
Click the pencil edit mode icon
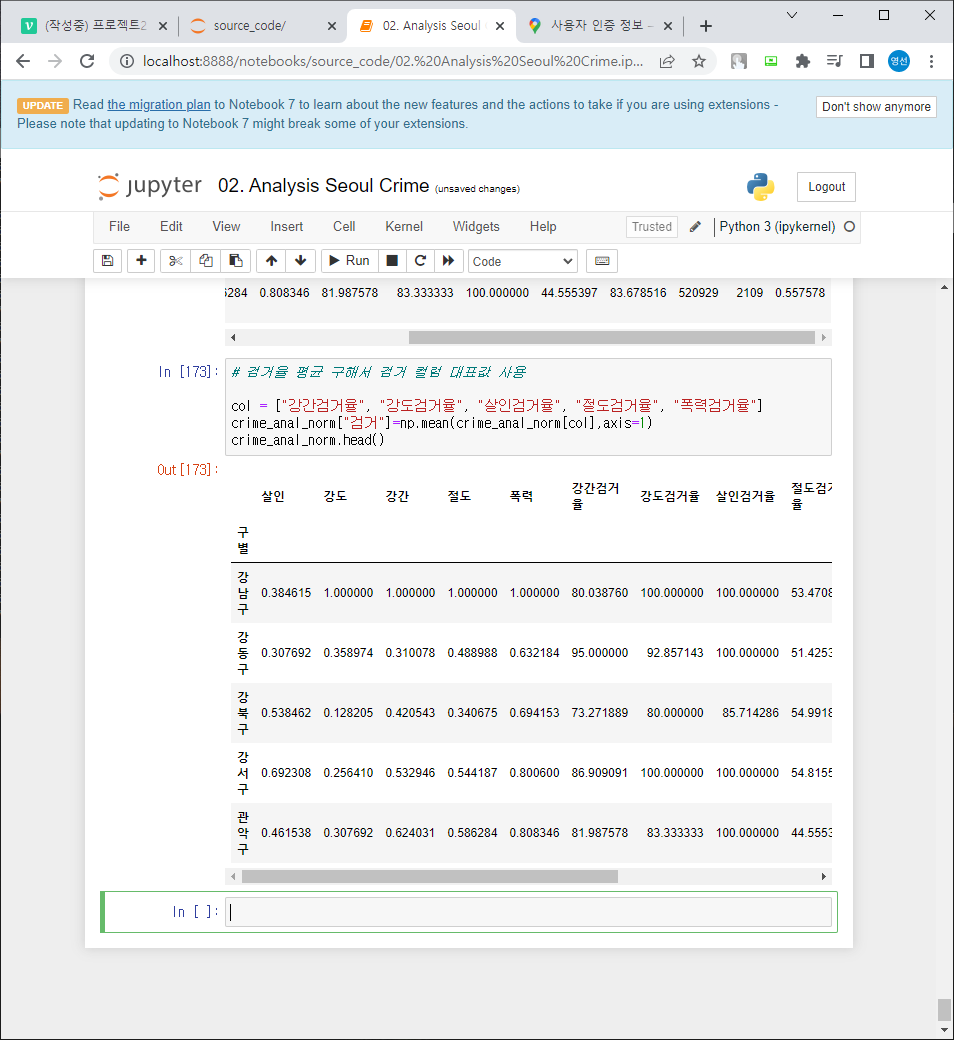pyautogui.click(x=695, y=227)
